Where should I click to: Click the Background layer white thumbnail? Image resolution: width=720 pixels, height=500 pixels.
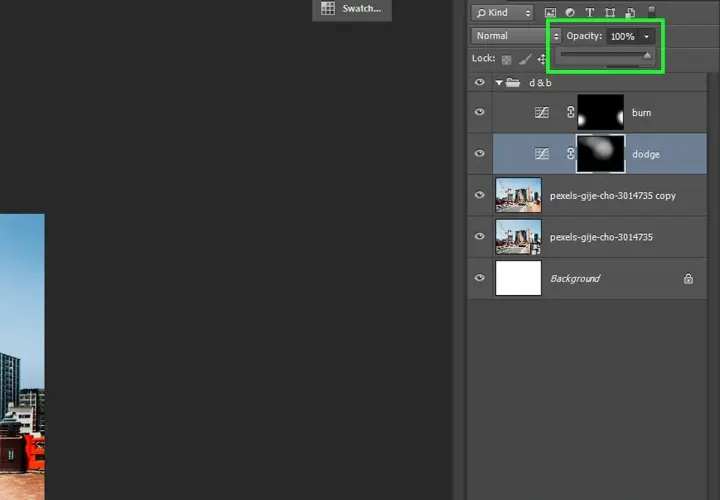click(518, 278)
